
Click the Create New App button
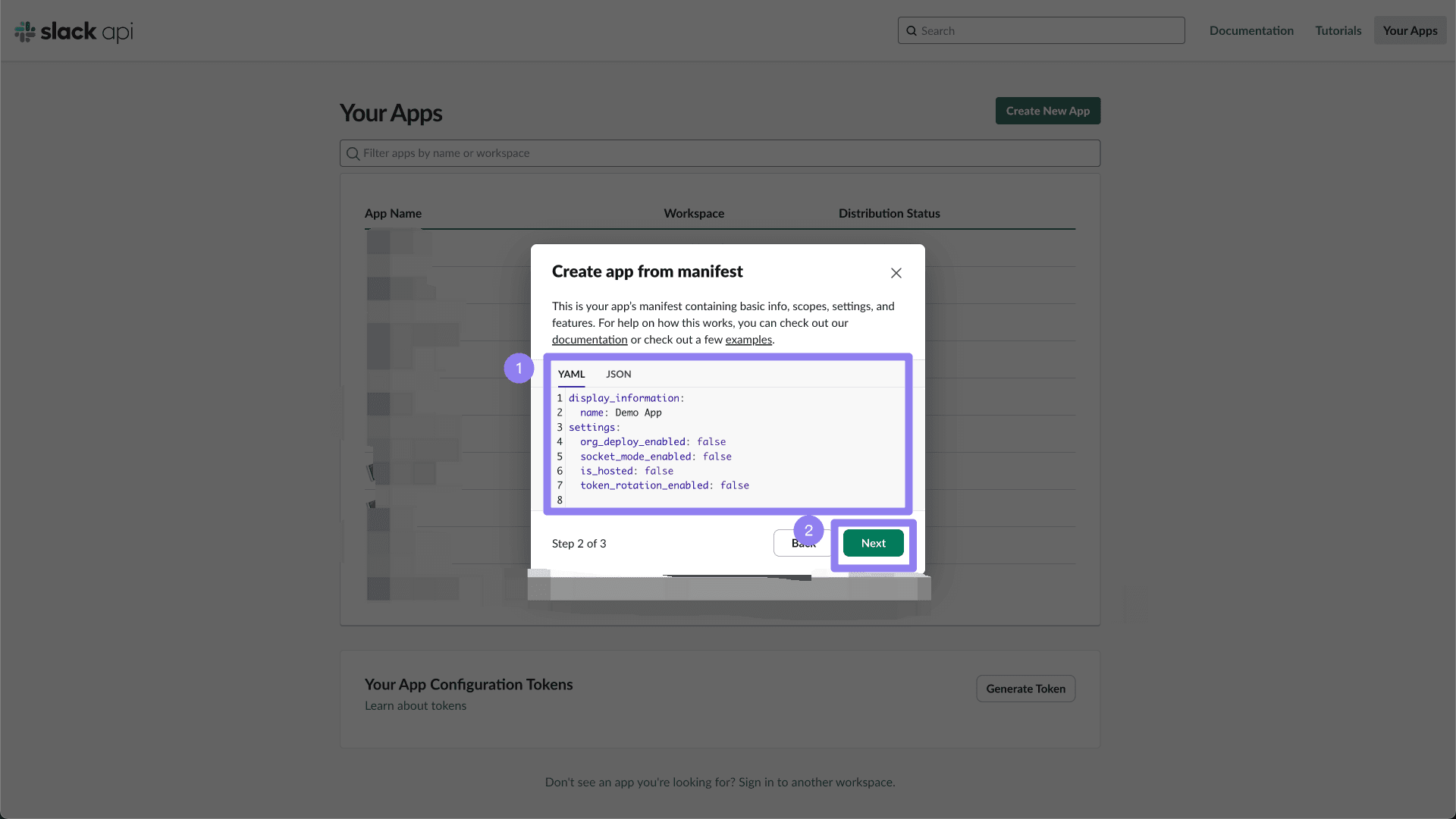point(1047,111)
